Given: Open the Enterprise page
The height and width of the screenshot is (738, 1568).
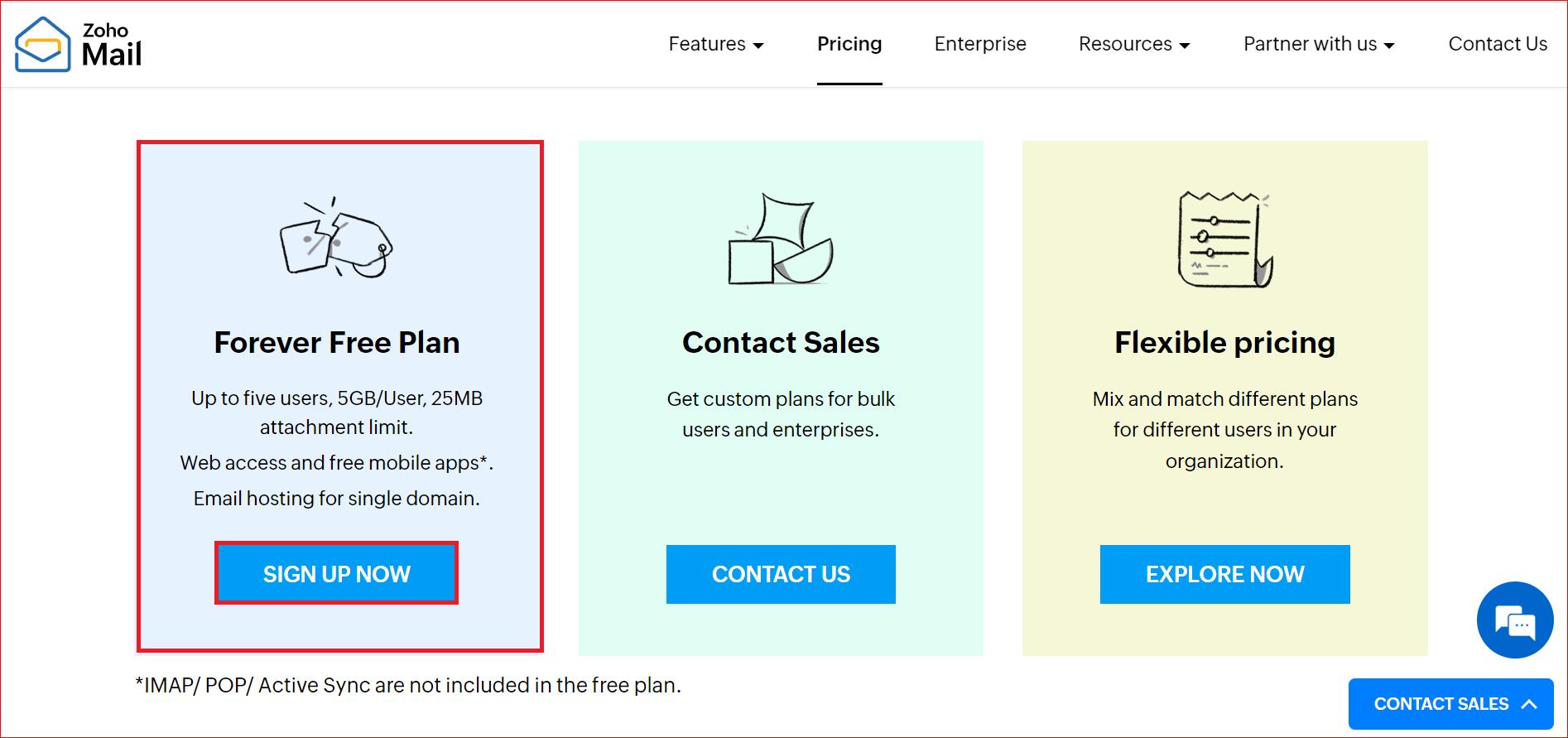Looking at the screenshot, I should tap(980, 44).
